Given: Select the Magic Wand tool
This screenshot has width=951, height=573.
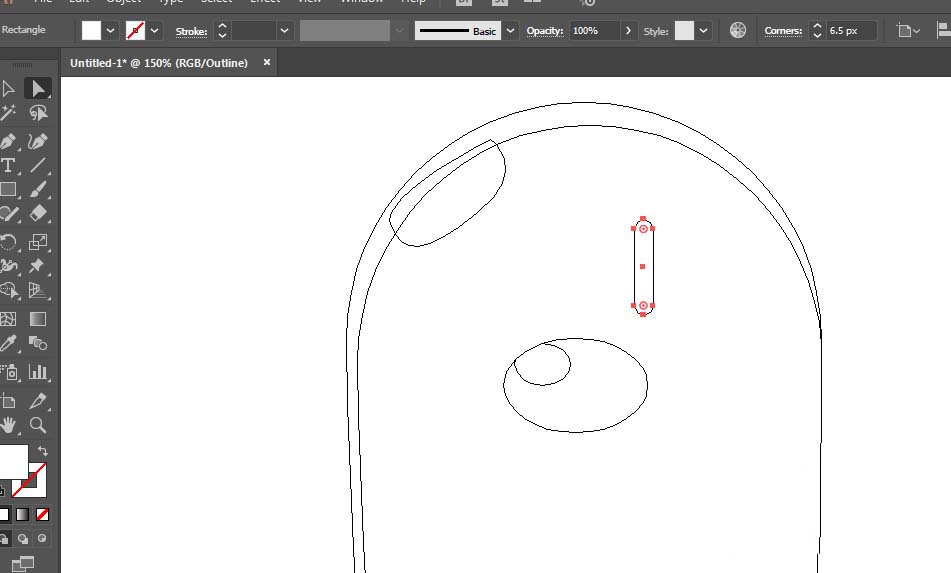Looking at the screenshot, I should 9,114.
